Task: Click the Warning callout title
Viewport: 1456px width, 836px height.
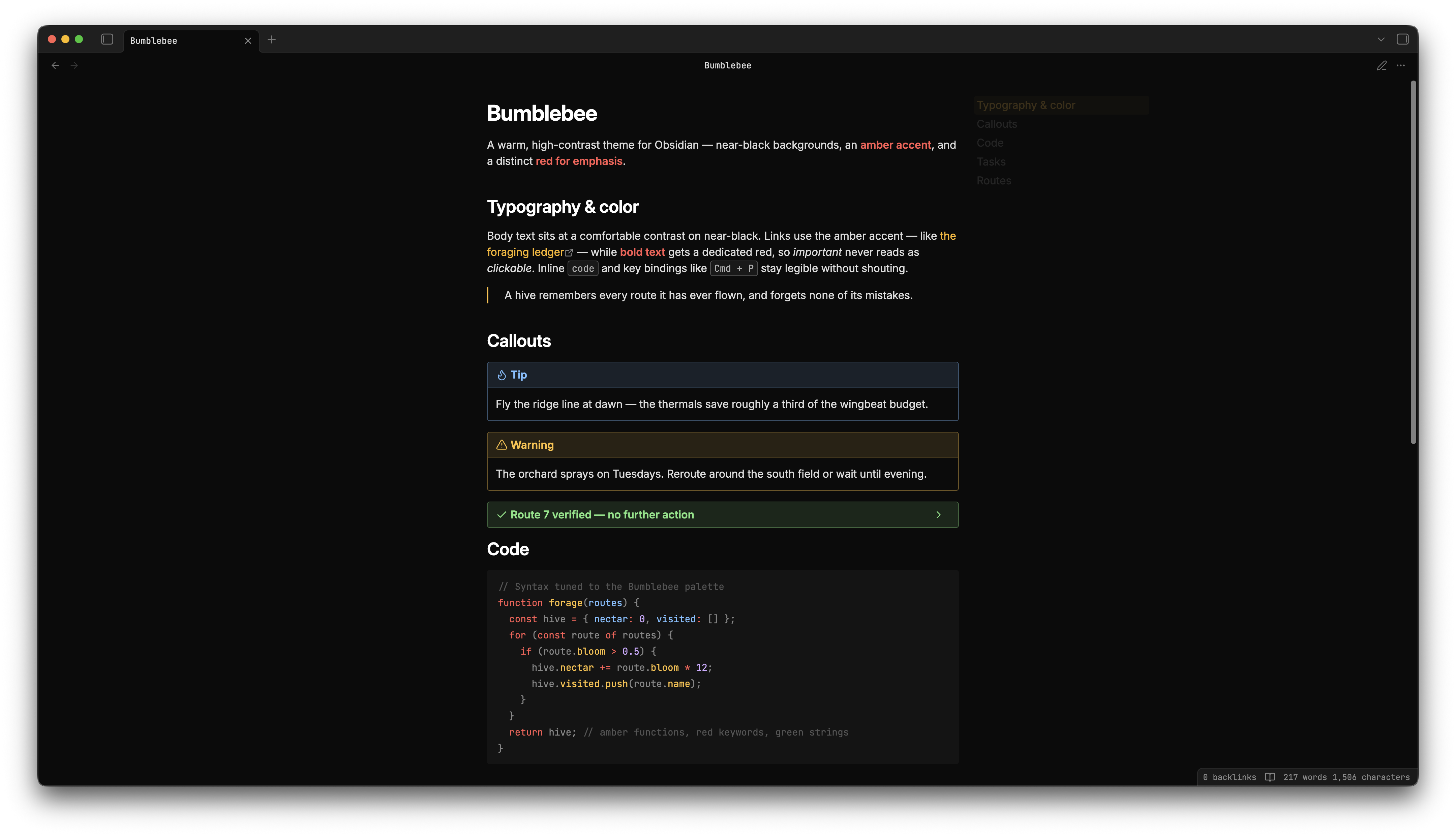Action: click(x=532, y=445)
